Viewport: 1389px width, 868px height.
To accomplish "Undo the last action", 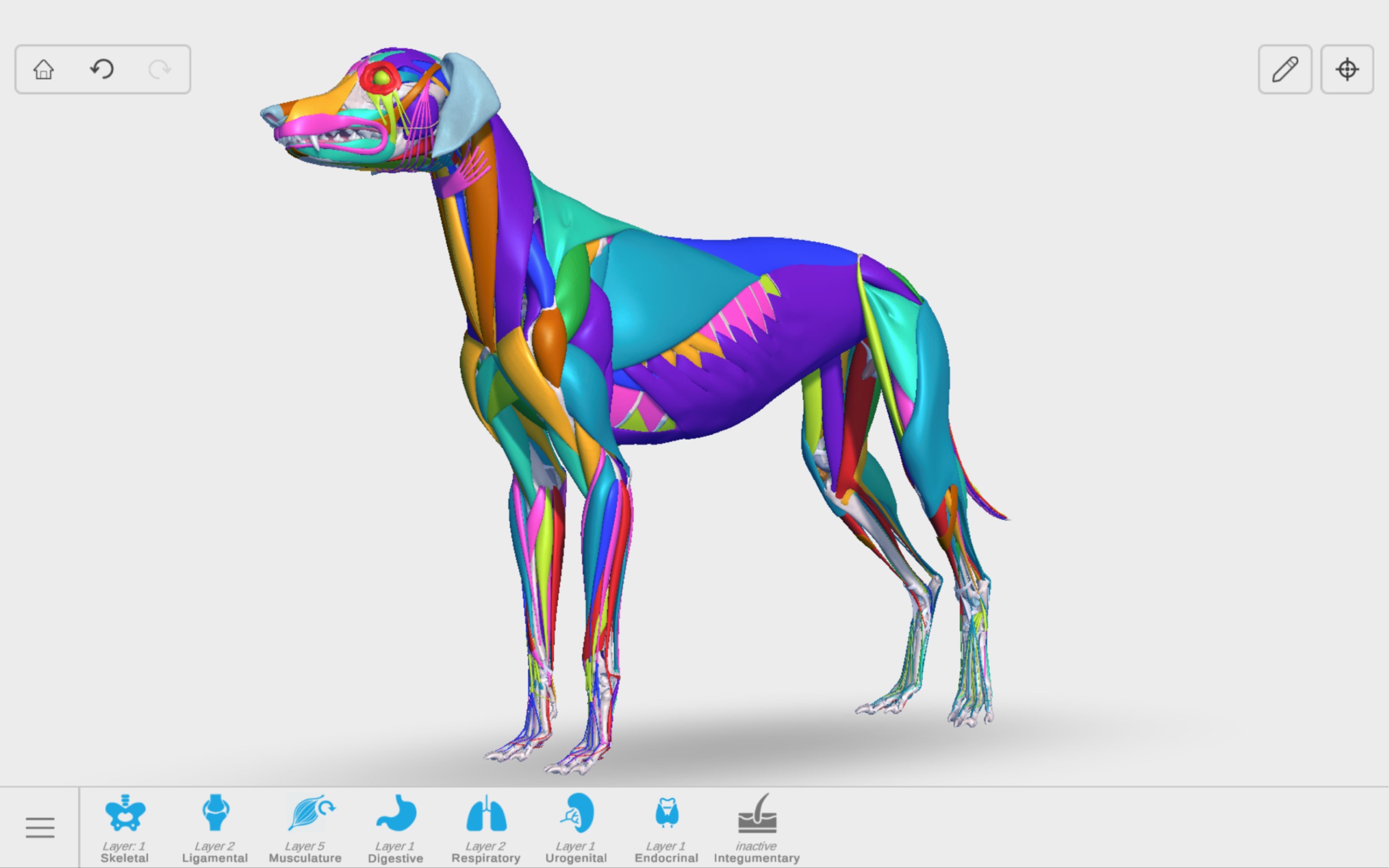I will 102,69.
